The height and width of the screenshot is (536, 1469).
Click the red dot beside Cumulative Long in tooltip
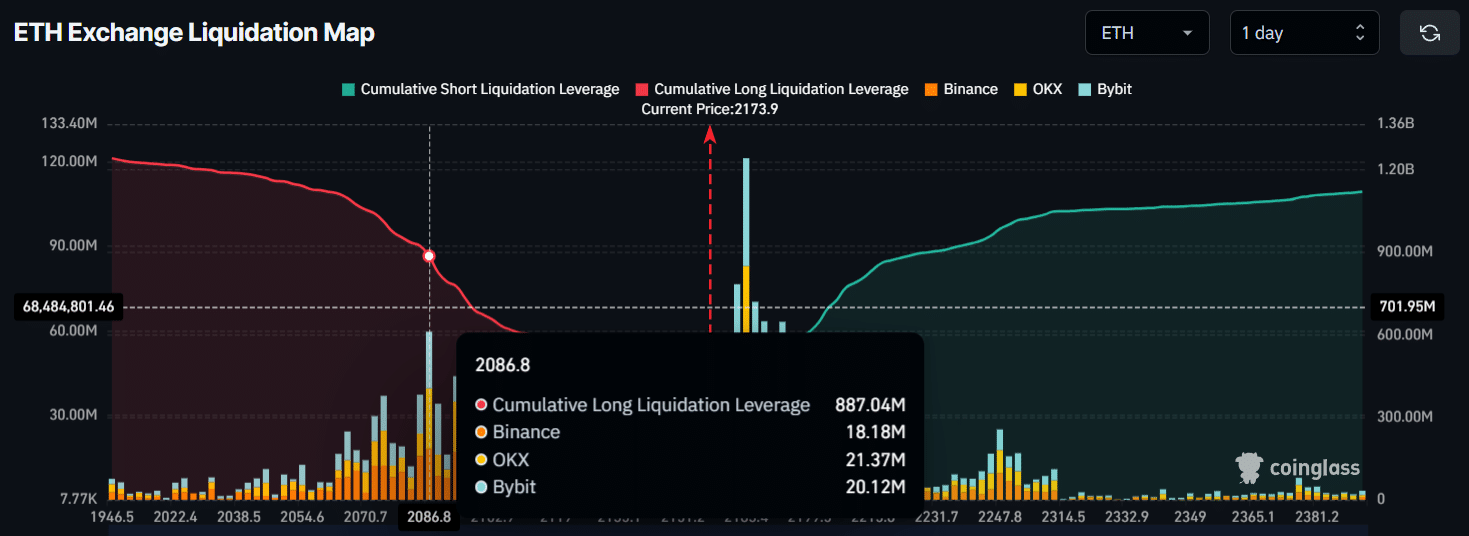point(481,405)
